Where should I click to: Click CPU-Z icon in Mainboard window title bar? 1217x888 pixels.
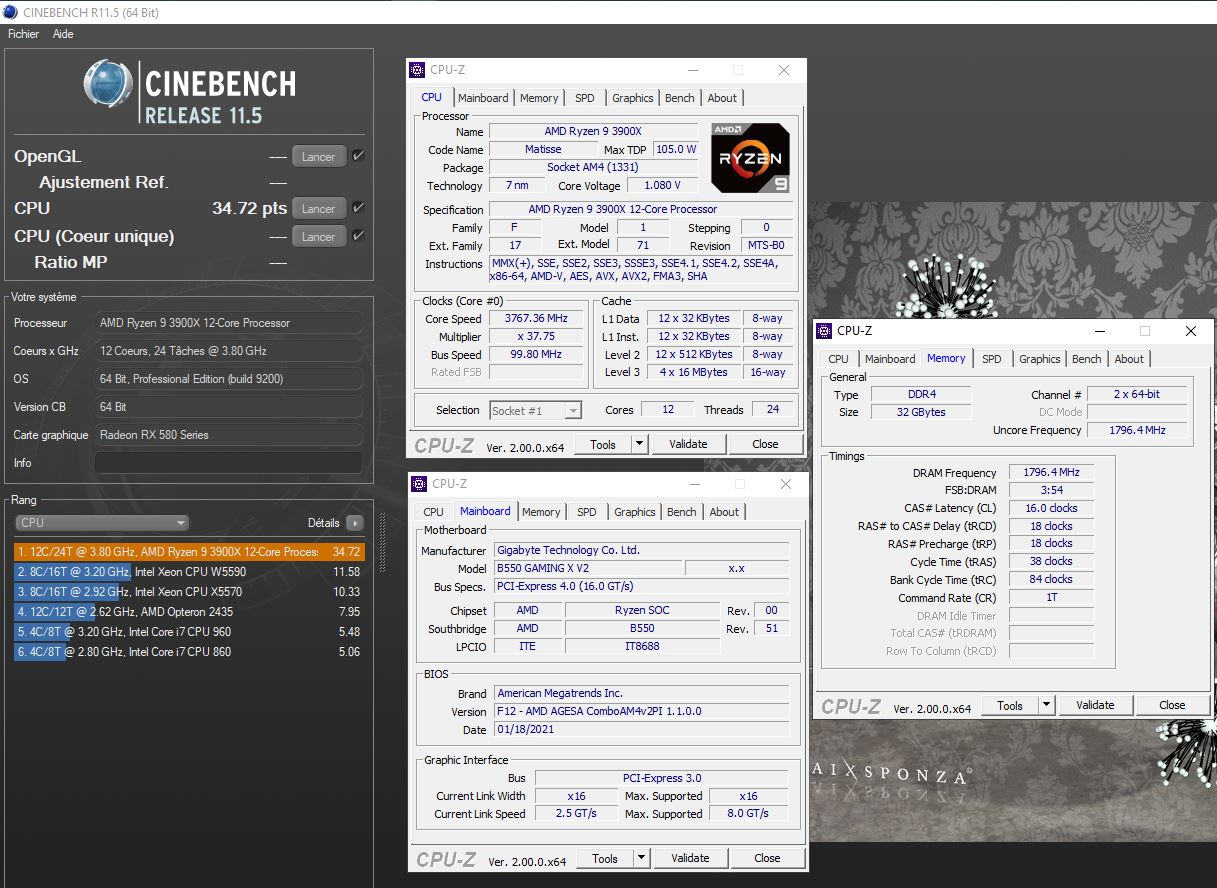(421, 484)
